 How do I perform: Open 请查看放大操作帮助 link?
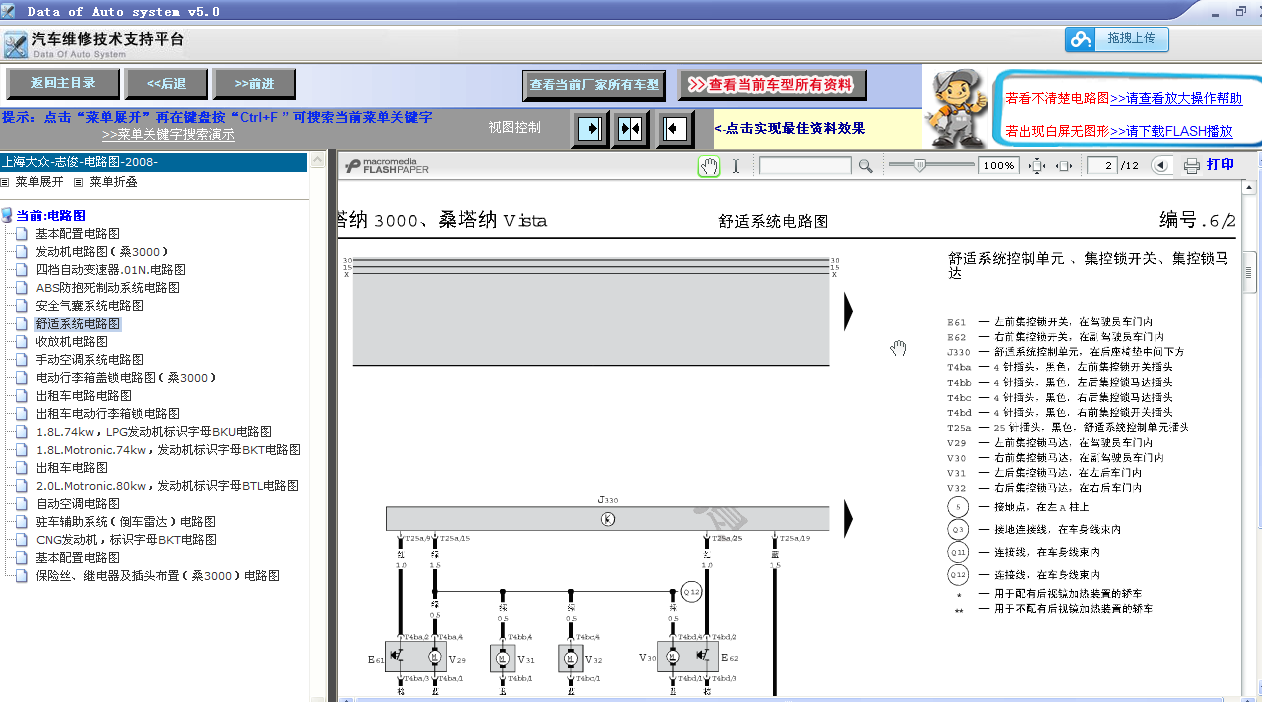pos(1176,99)
